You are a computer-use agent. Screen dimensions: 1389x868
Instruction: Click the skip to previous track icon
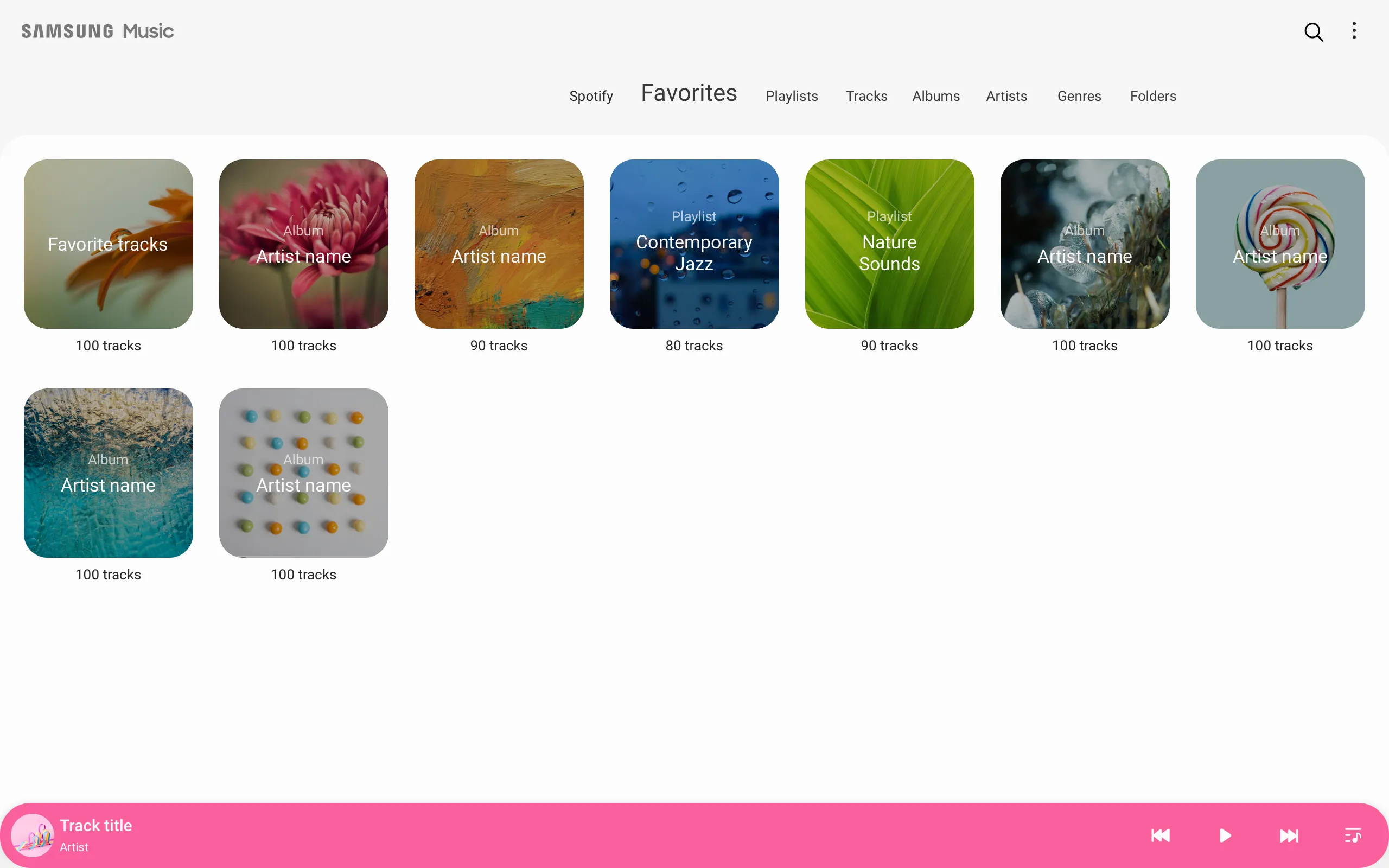(x=1160, y=836)
